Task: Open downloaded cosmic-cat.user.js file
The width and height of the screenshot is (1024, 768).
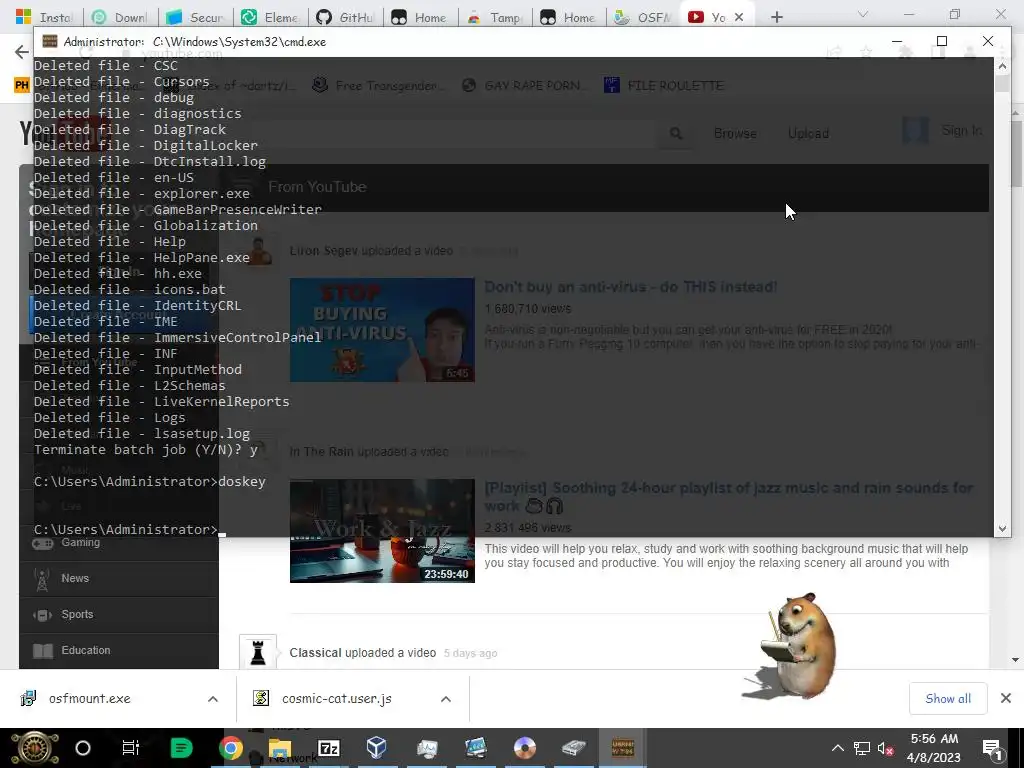Action: (x=336, y=698)
